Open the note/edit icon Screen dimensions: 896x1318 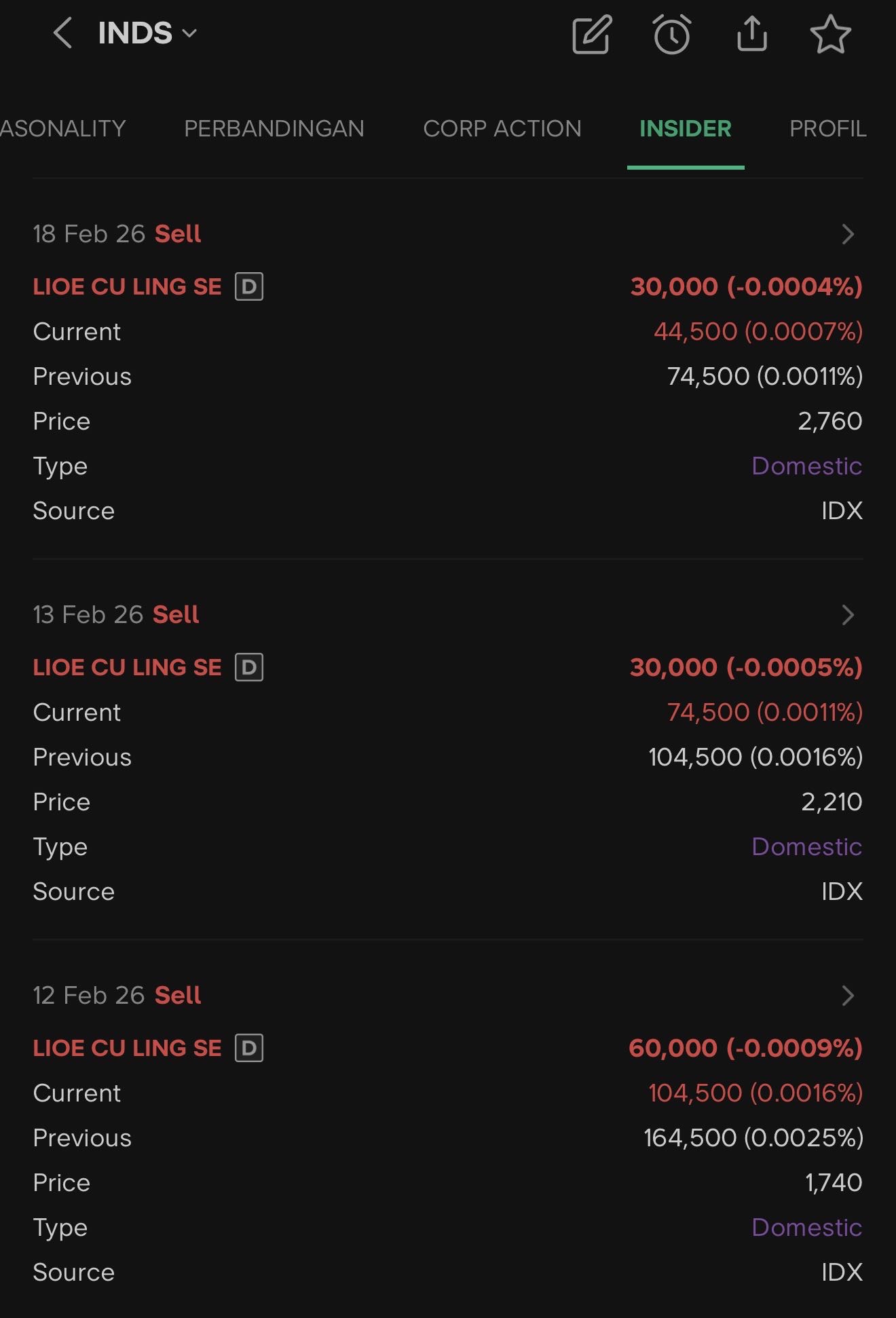pyautogui.click(x=592, y=35)
